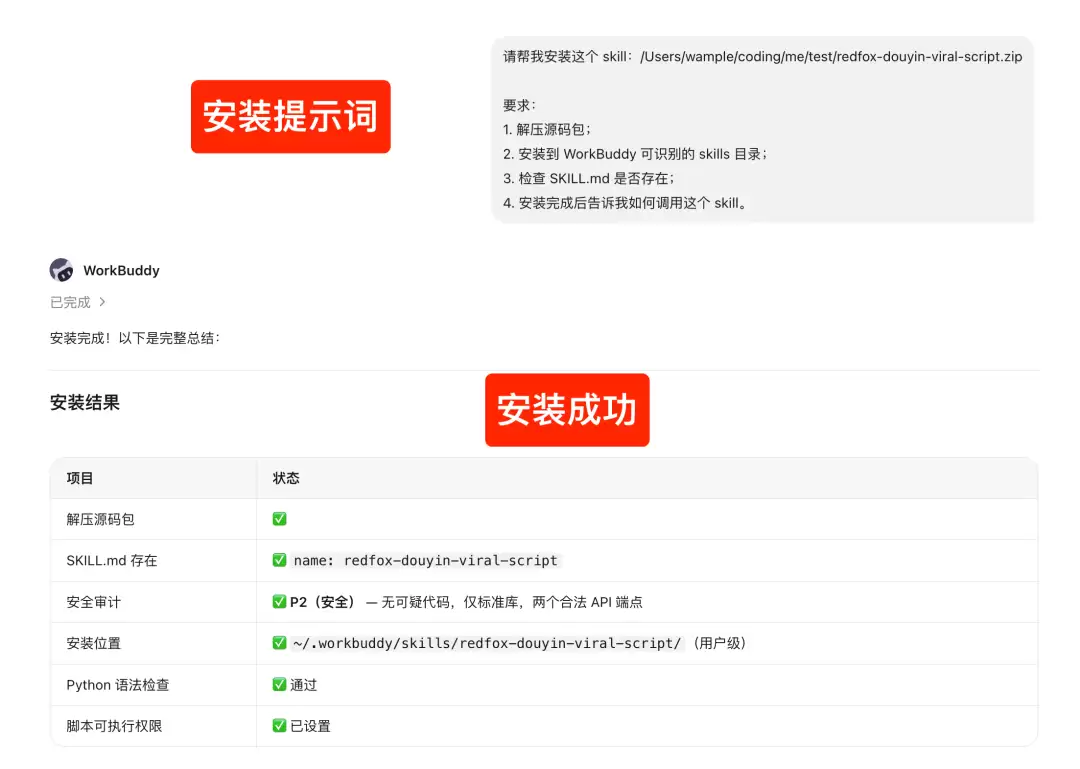The width and height of the screenshot is (1080, 769).
Task: Click the install path ~/.workbuddy/skills code text
Action: click(487, 644)
